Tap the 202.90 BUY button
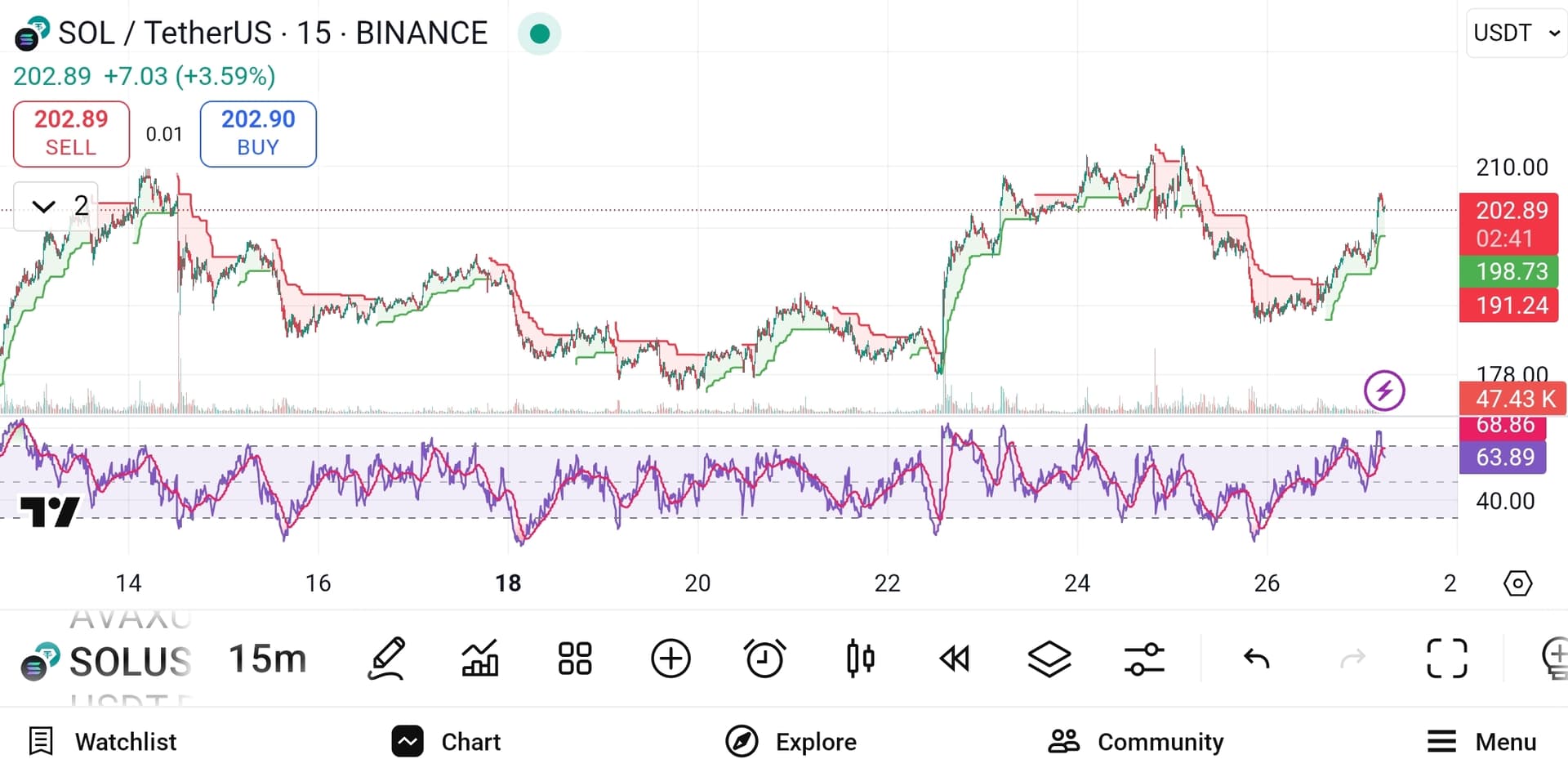The width and height of the screenshot is (1568, 777). coord(258,134)
